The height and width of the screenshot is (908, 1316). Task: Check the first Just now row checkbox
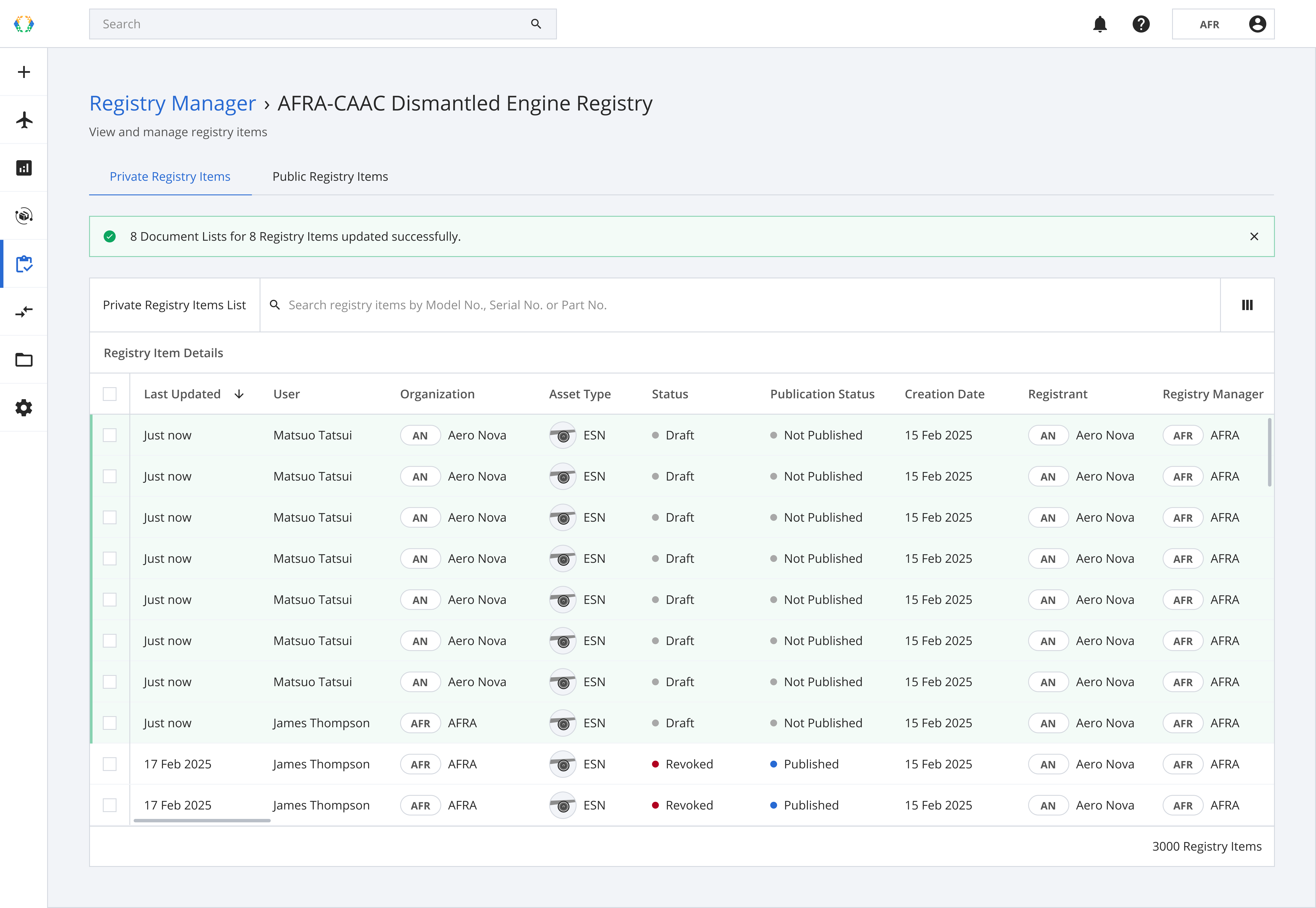110,435
